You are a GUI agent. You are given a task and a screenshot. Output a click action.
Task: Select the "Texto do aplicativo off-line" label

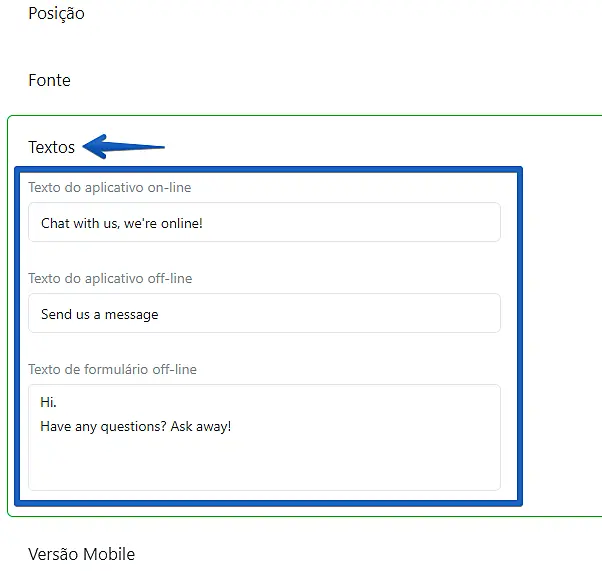110,278
